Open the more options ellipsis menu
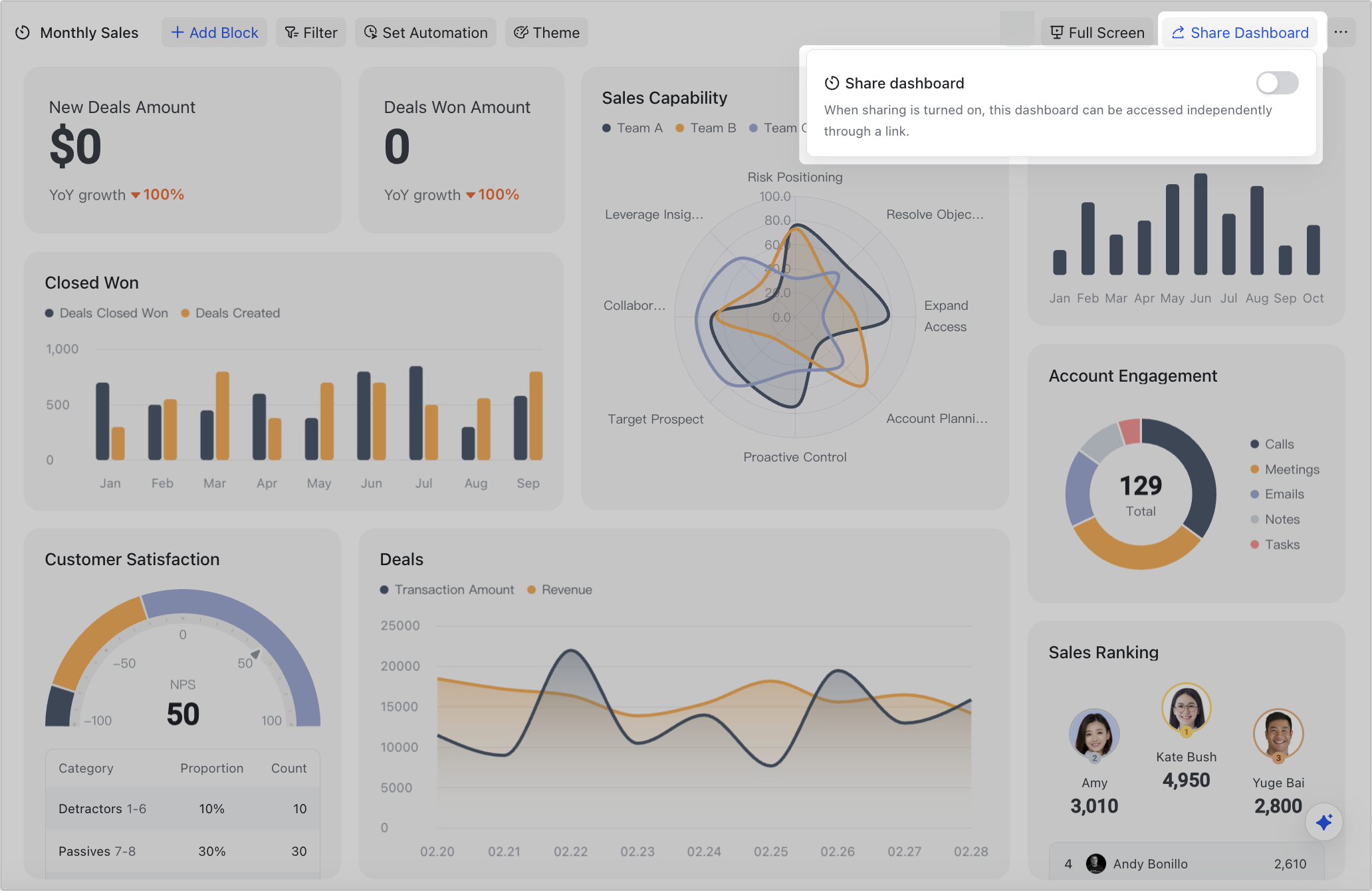The height and width of the screenshot is (891, 1372). (x=1341, y=32)
